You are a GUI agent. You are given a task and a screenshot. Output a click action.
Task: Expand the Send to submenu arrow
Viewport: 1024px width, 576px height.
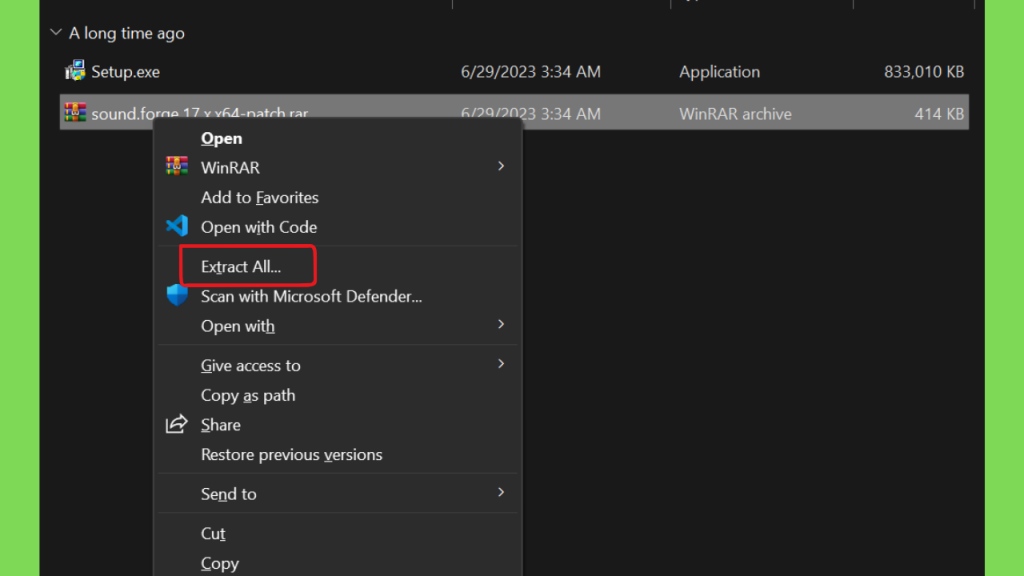tap(501, 492)
